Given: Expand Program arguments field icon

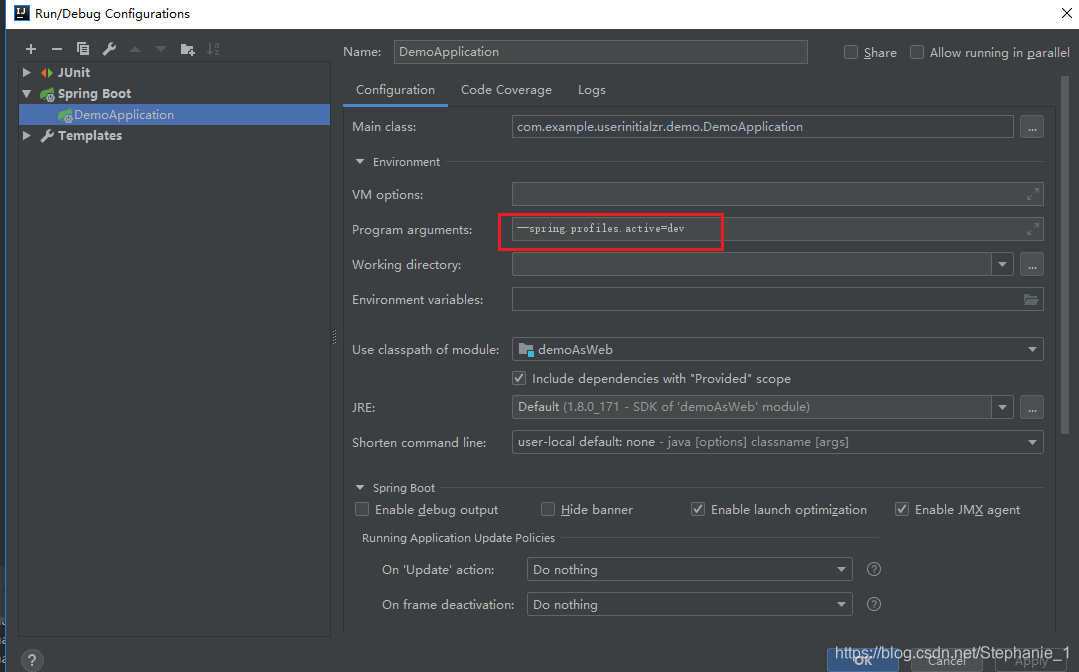Looking at the screenshot, I should coord(1032,229).
